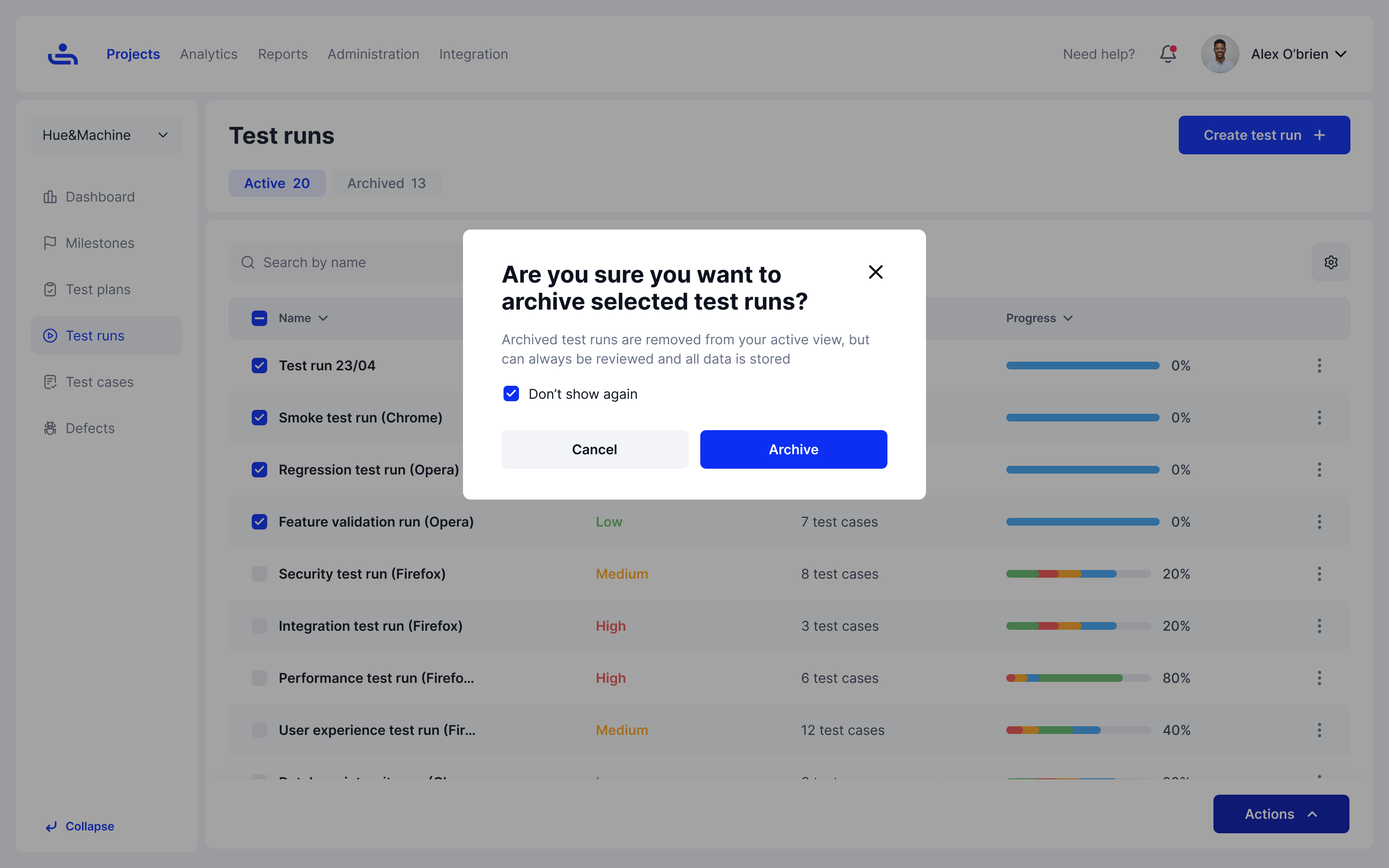Open the table settings gear icon
Viewport: 1389px width, 868px height.
tap(1331, 262)
